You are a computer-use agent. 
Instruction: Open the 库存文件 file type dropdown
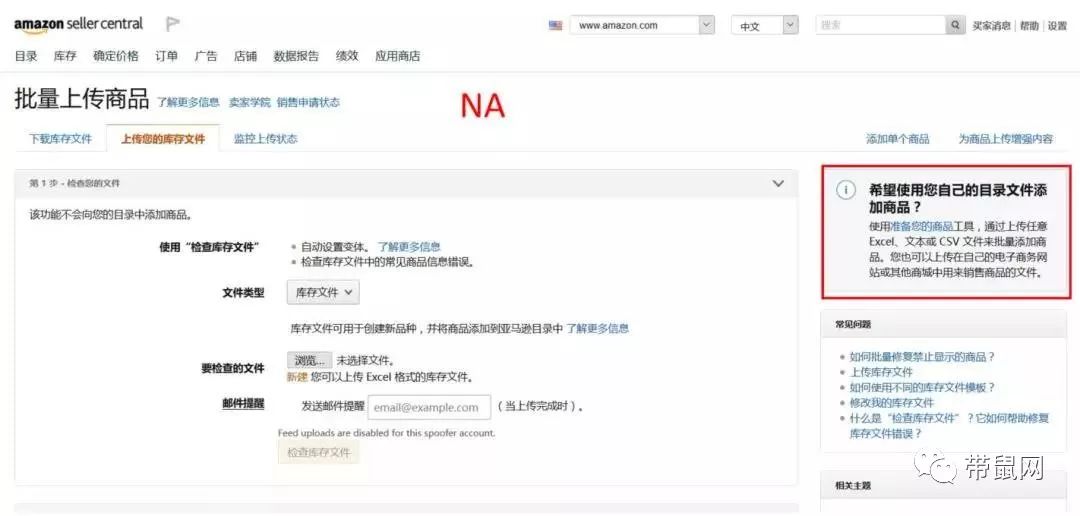[323, 293]
